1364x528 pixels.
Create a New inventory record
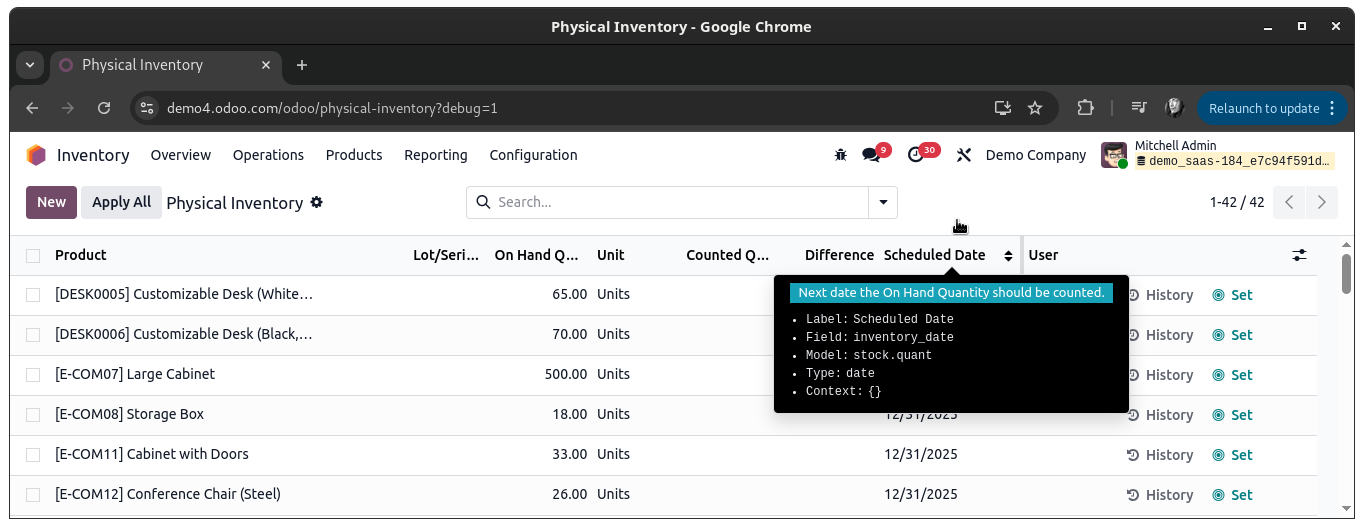[x=52, y=202]
